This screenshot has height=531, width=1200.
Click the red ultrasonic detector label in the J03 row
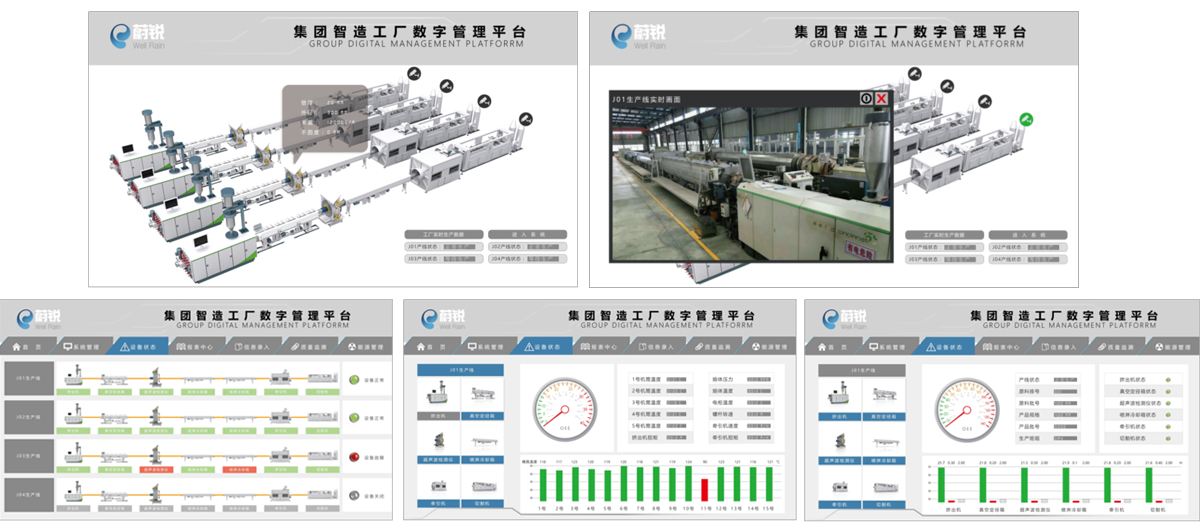point(156,468)
